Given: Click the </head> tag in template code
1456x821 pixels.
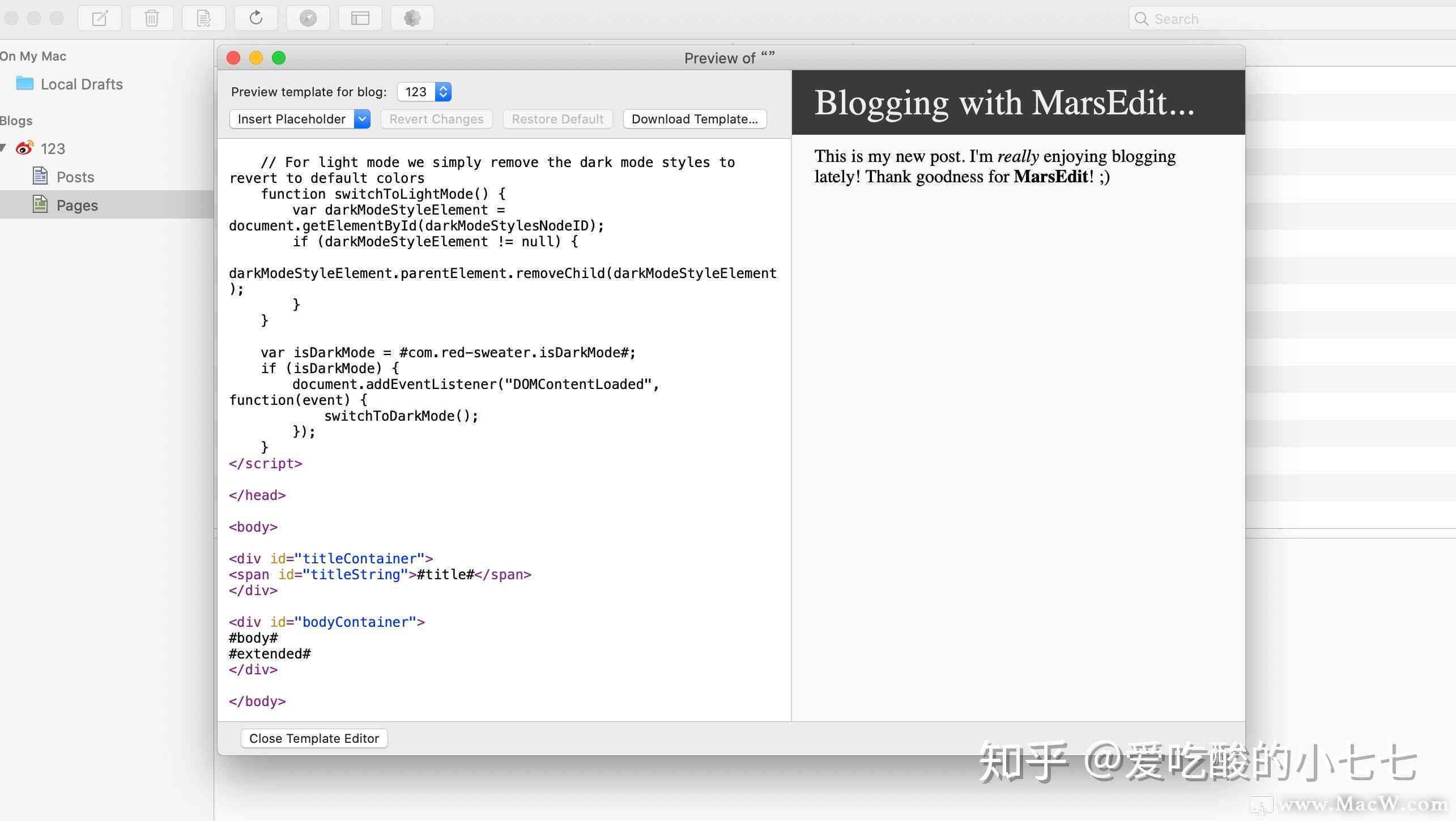Looking at the screenshot, I should point(257,495).
